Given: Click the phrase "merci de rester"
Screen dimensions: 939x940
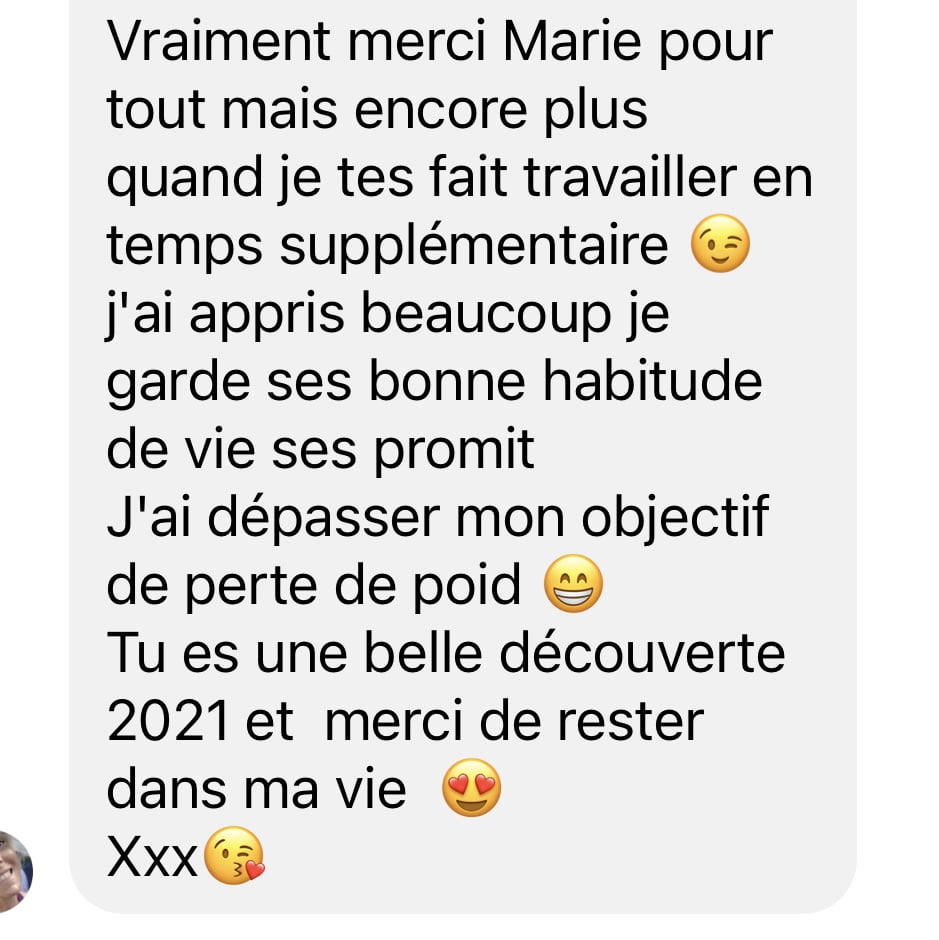Looking at the screenshot, I should click(x=514, y=722).
